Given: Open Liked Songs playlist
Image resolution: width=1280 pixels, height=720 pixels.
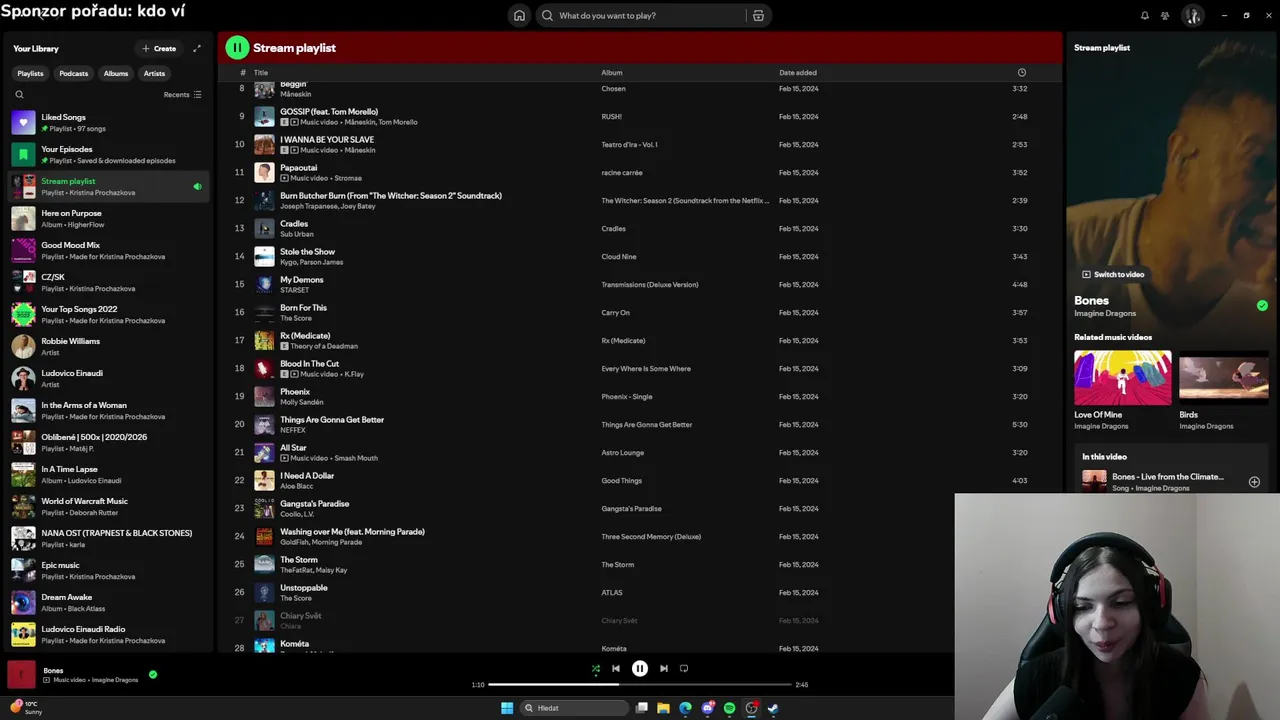Looking at the screenshot, I should point(108,122).
